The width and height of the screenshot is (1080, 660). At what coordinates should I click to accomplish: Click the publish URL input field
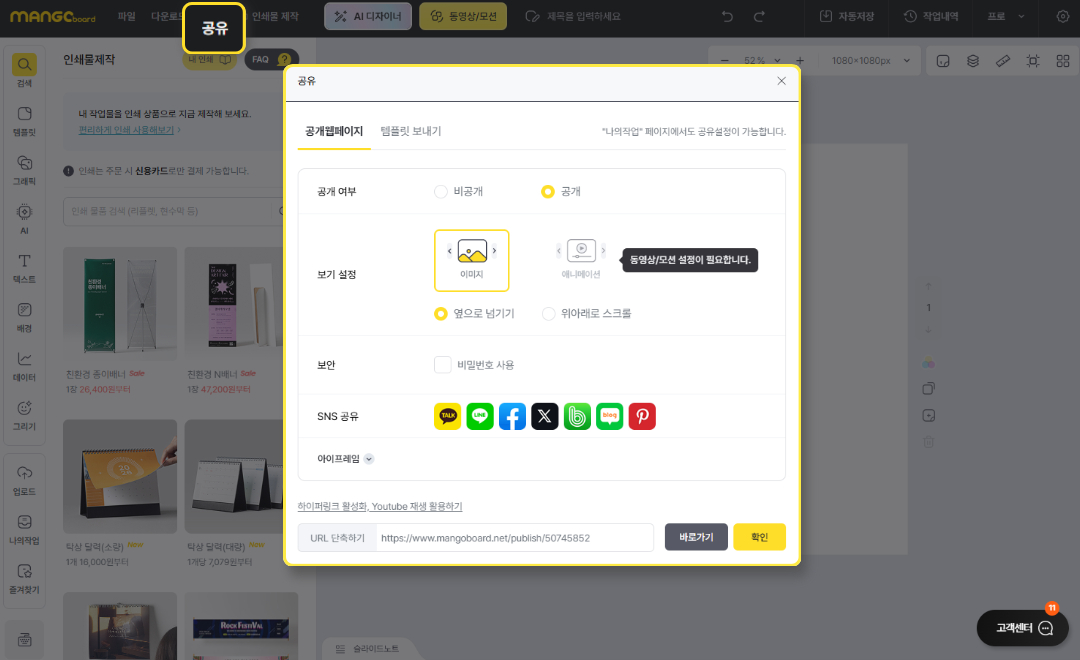coord(514,537)
